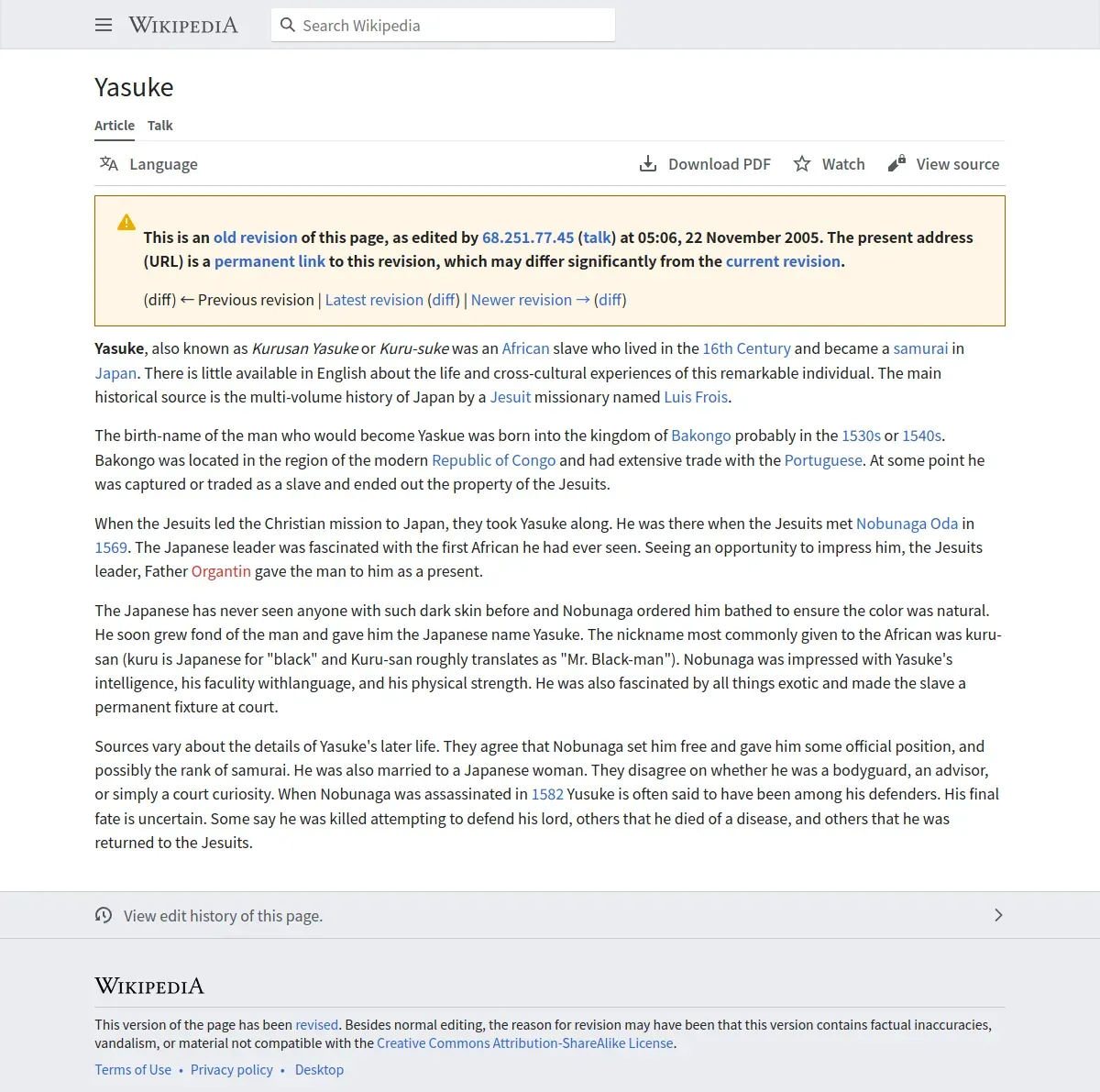Click the Wikipedia logo in header
This screenshot has height=1092, width=1100.
pyautogui.click(x=183, y=25)
